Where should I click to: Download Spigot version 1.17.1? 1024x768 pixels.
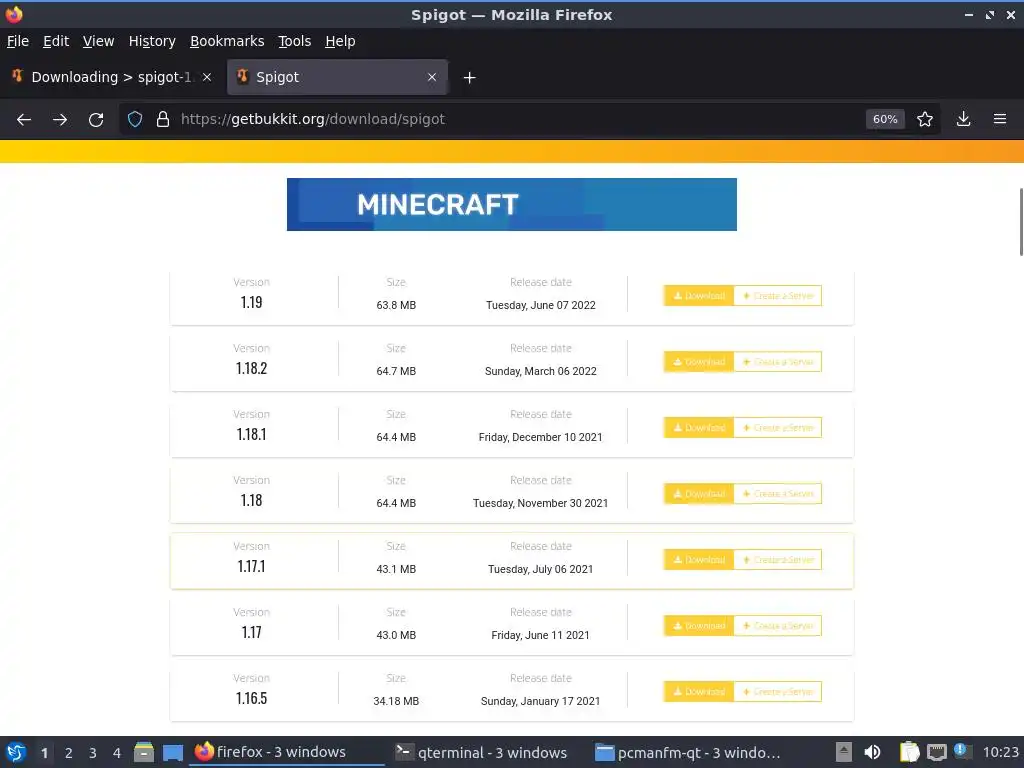[699, 560]
